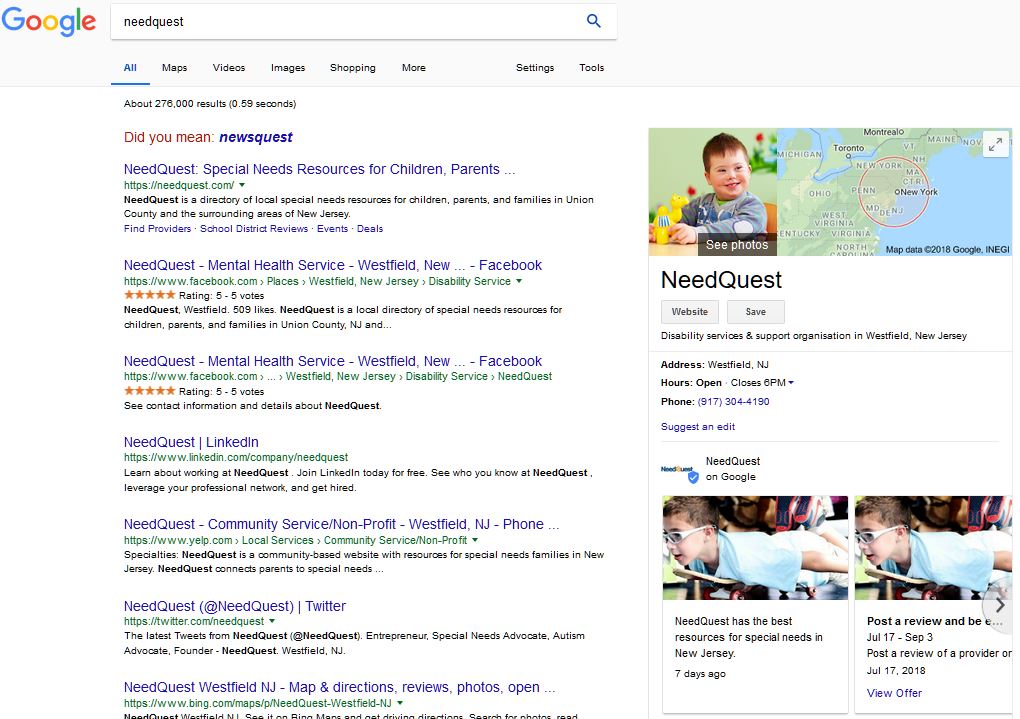Open the School District Reviews sitelink
The image size is (1020, 719).
pos(254,229)
